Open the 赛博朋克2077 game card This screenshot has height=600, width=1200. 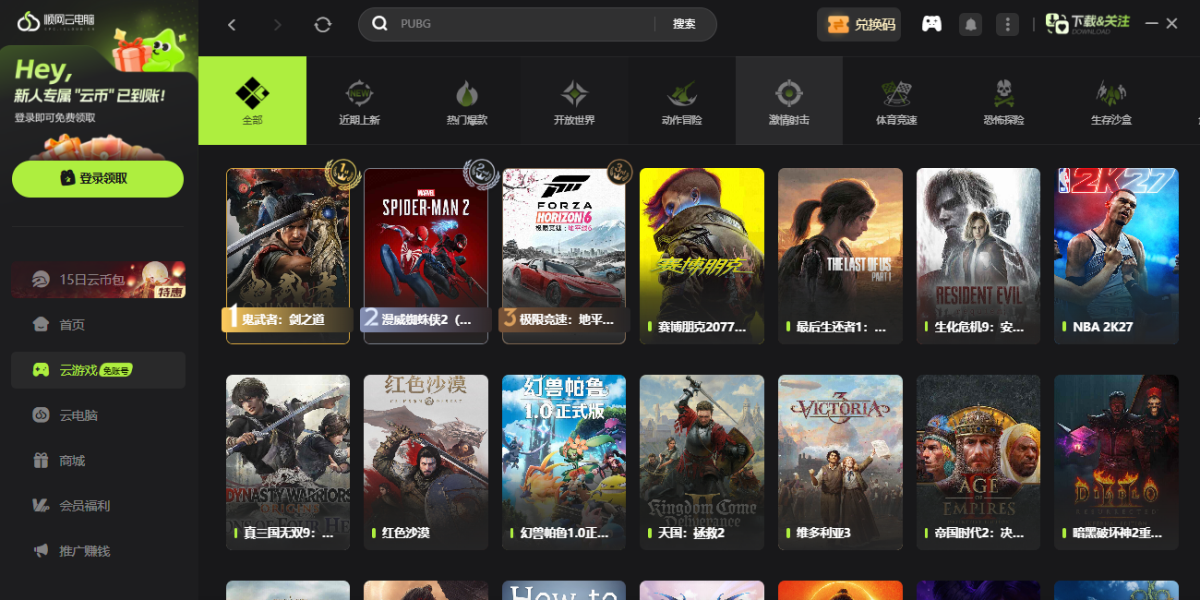click(702, 256)
